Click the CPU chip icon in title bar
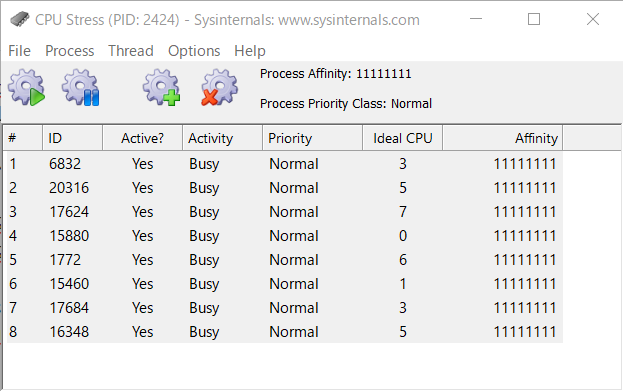 click(19, 19)
